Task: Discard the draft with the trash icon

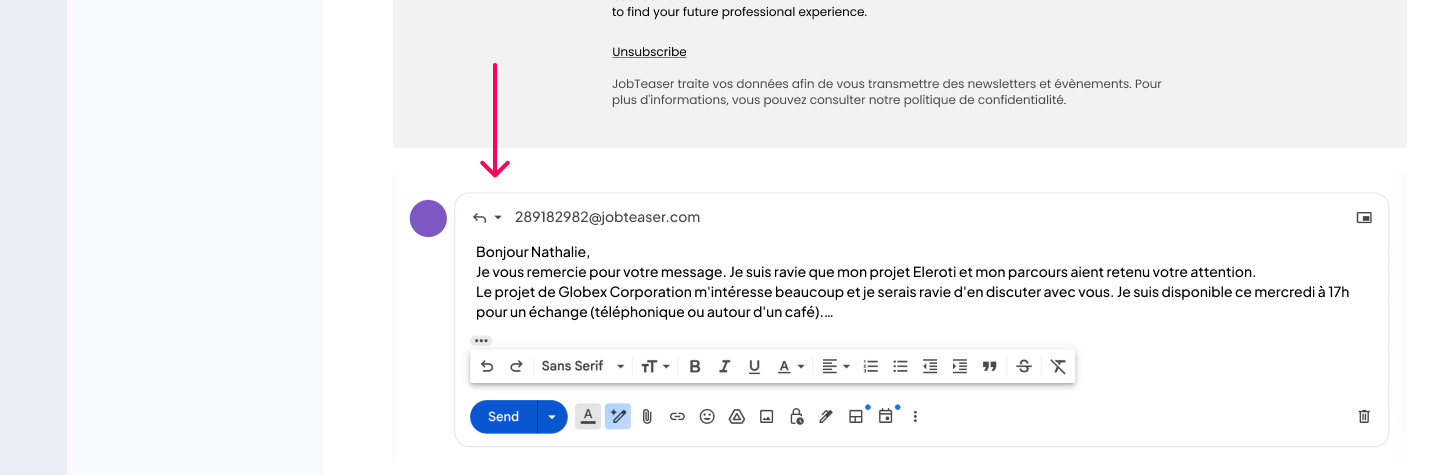Action: (1364, 417)
